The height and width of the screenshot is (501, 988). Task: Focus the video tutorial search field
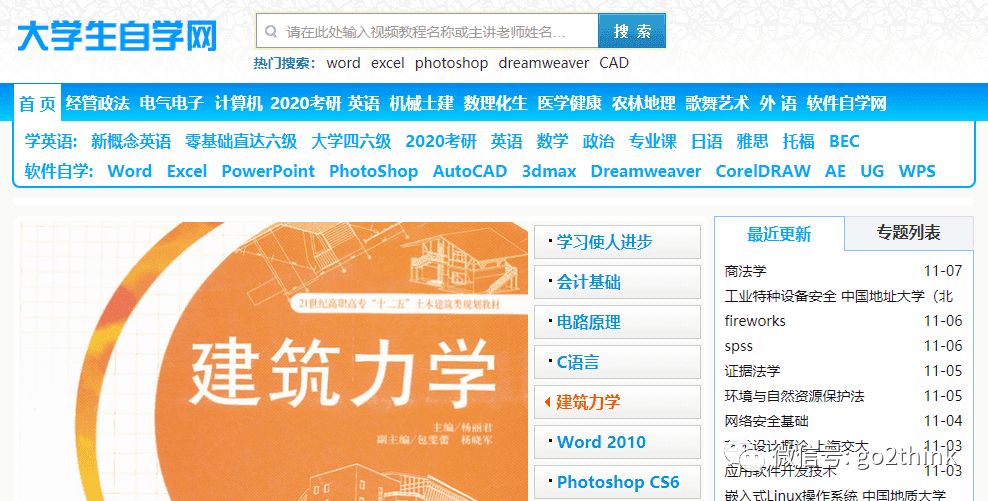click(x=427, y=31)
